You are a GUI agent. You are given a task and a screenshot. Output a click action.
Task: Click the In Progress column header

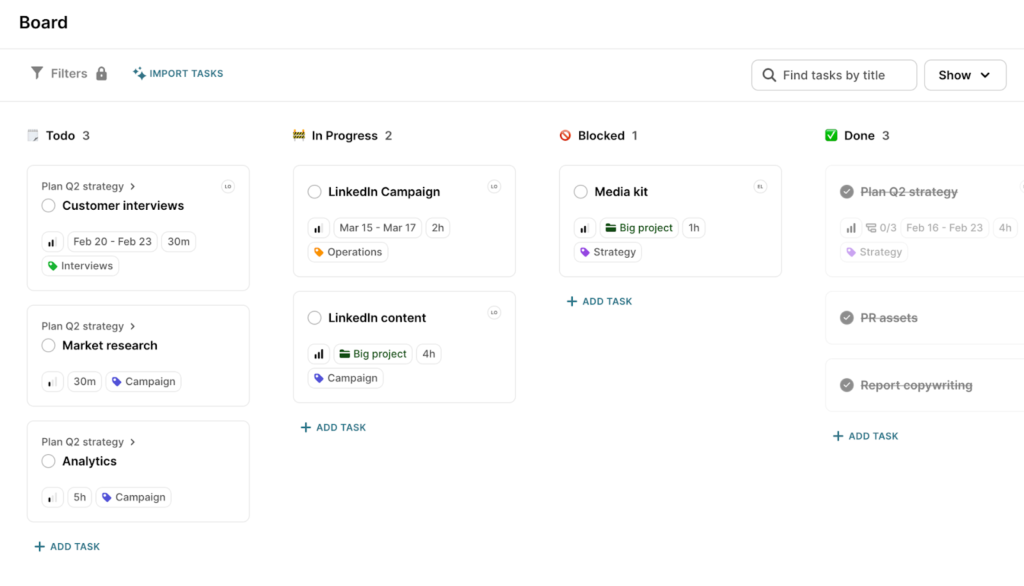click(344, 136)
